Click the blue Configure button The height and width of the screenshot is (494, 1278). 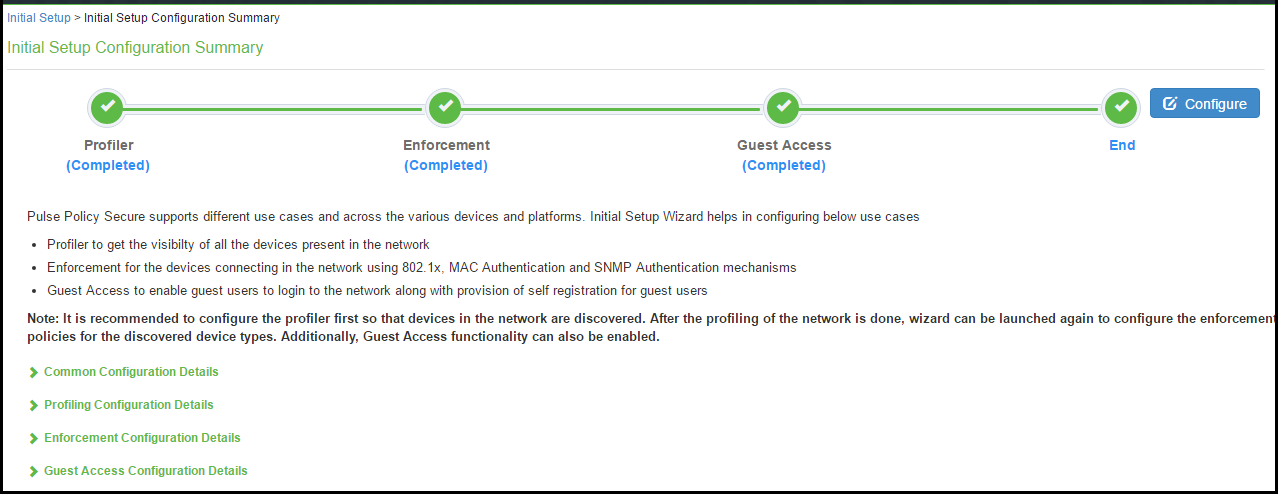pos(1204,104)
